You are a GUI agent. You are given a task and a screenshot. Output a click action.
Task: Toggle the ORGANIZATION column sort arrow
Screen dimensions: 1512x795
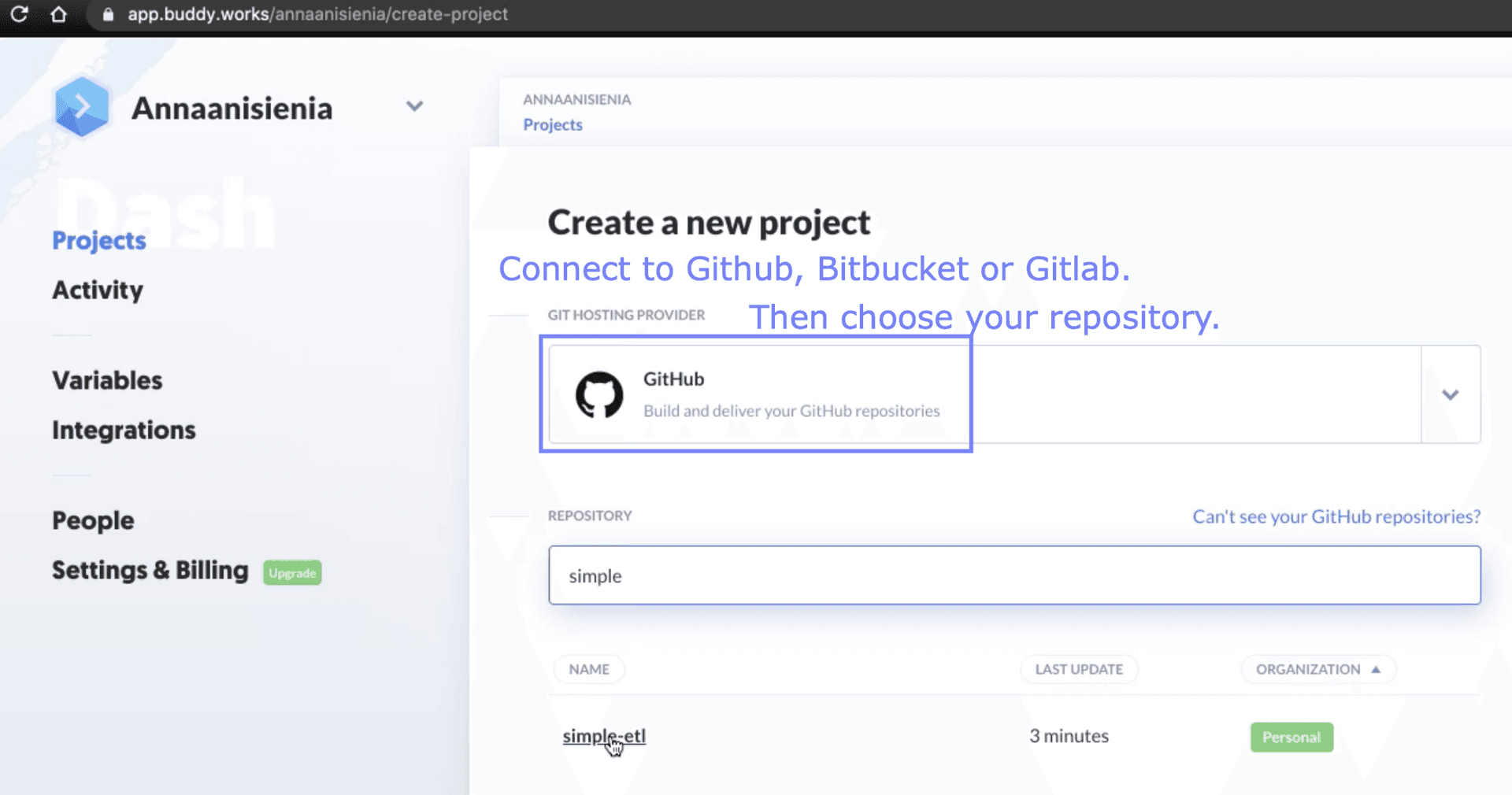pyautogui.click(x=1377, y=669)
